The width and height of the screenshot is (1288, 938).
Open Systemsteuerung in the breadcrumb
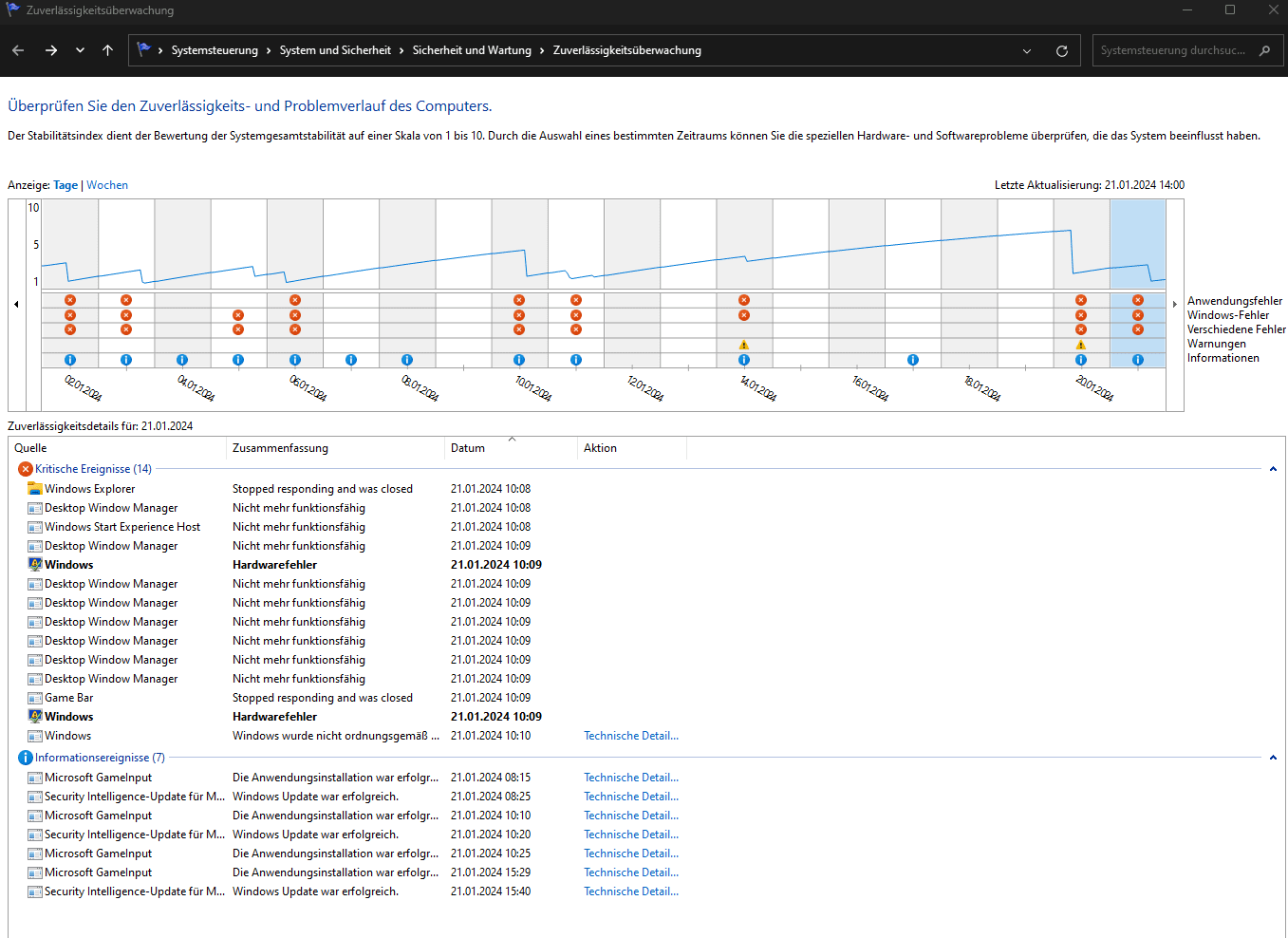(215, 50)
